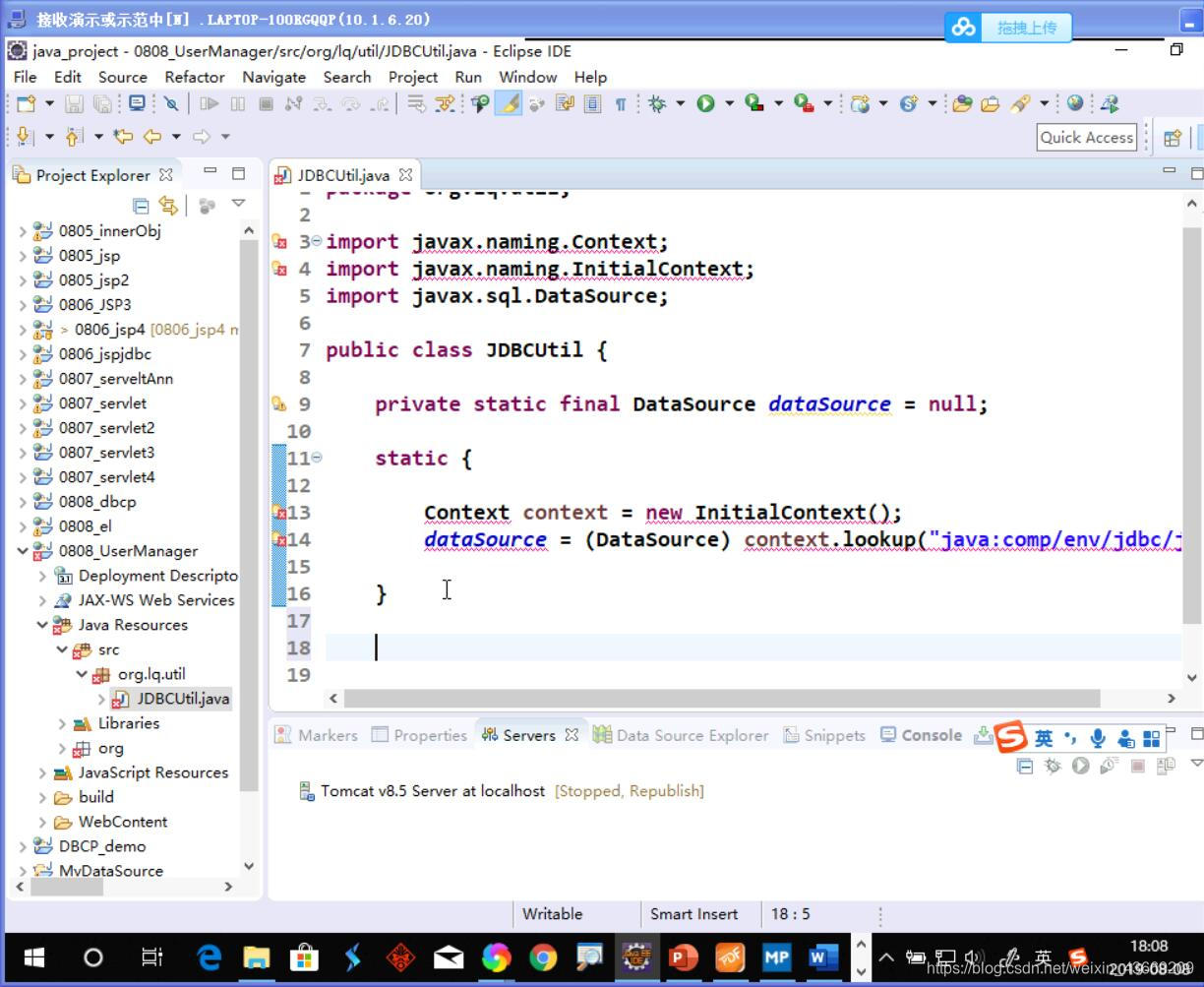Click the Save All toolbar icon

(102, 103)
